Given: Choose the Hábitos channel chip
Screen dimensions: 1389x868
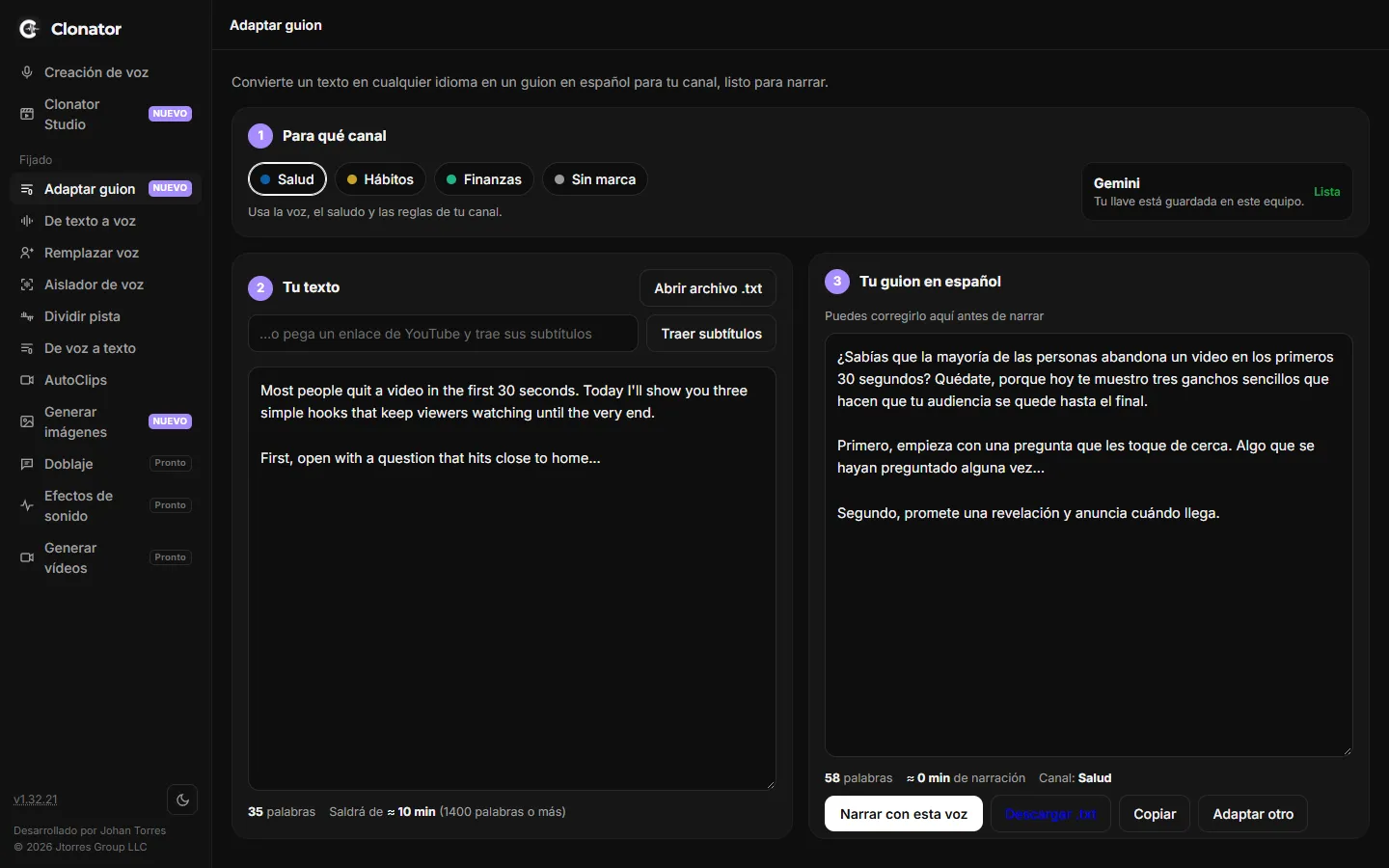Looking at the screenshot, I should point(380,179).
